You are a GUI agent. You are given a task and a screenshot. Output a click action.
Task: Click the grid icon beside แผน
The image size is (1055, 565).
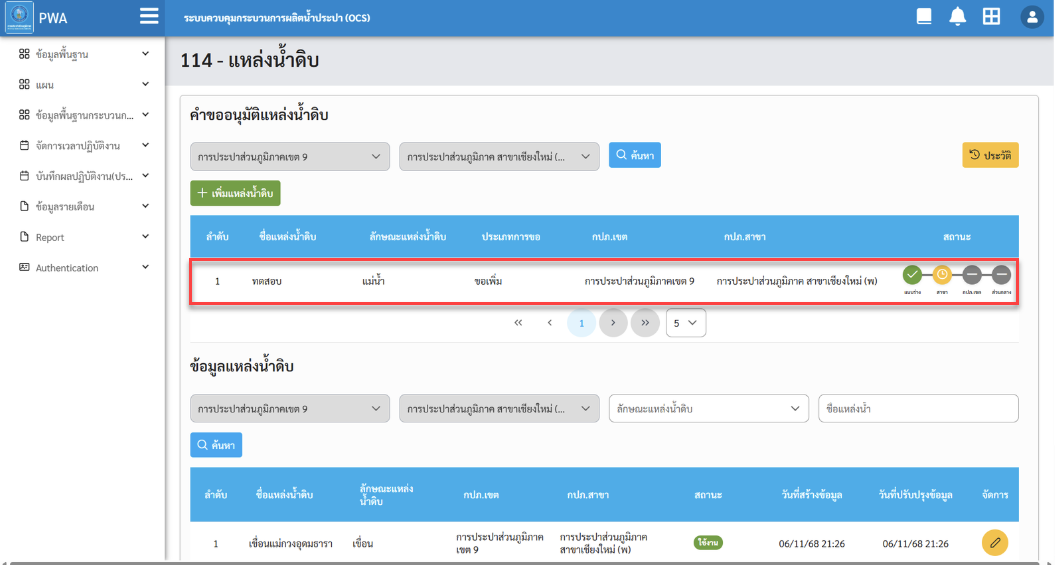pos(24,84)
